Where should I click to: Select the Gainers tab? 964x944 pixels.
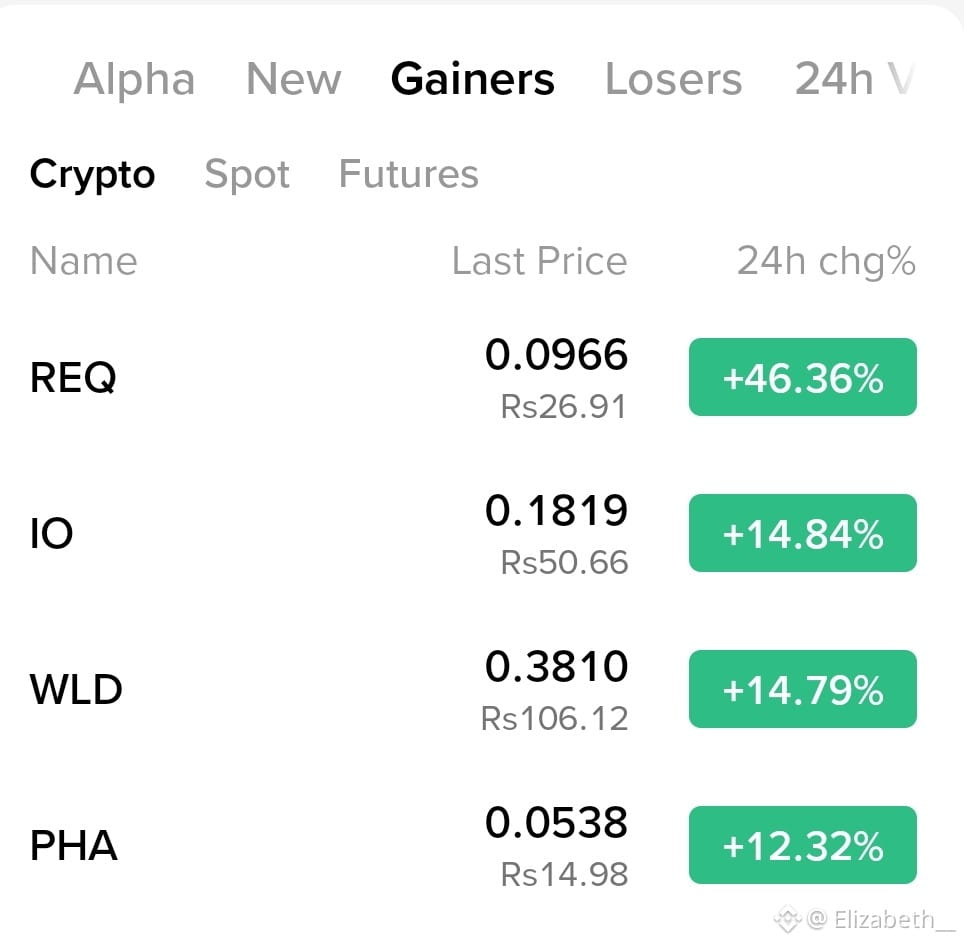point(472,79)
